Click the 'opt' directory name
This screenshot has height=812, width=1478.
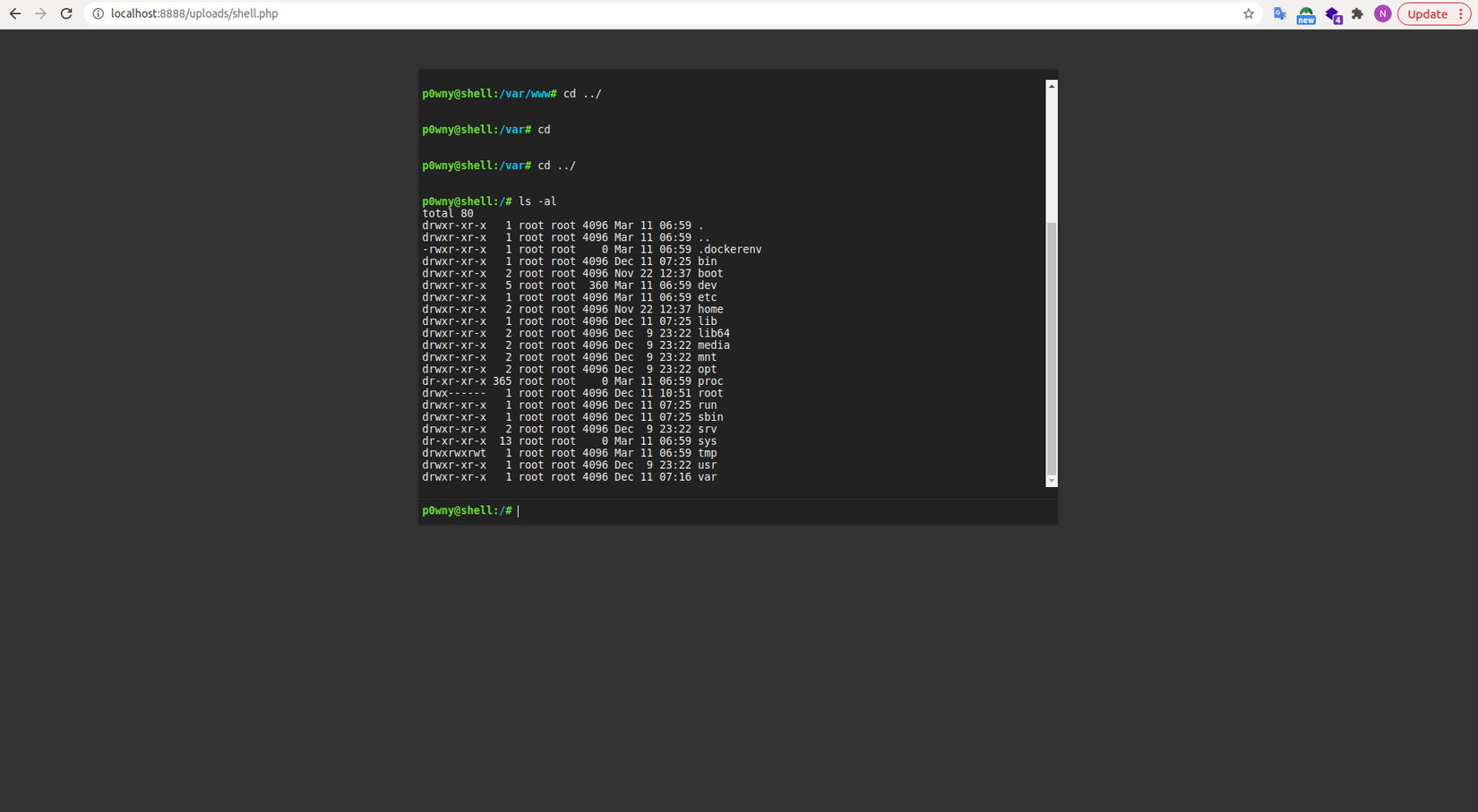pos(708,369)
